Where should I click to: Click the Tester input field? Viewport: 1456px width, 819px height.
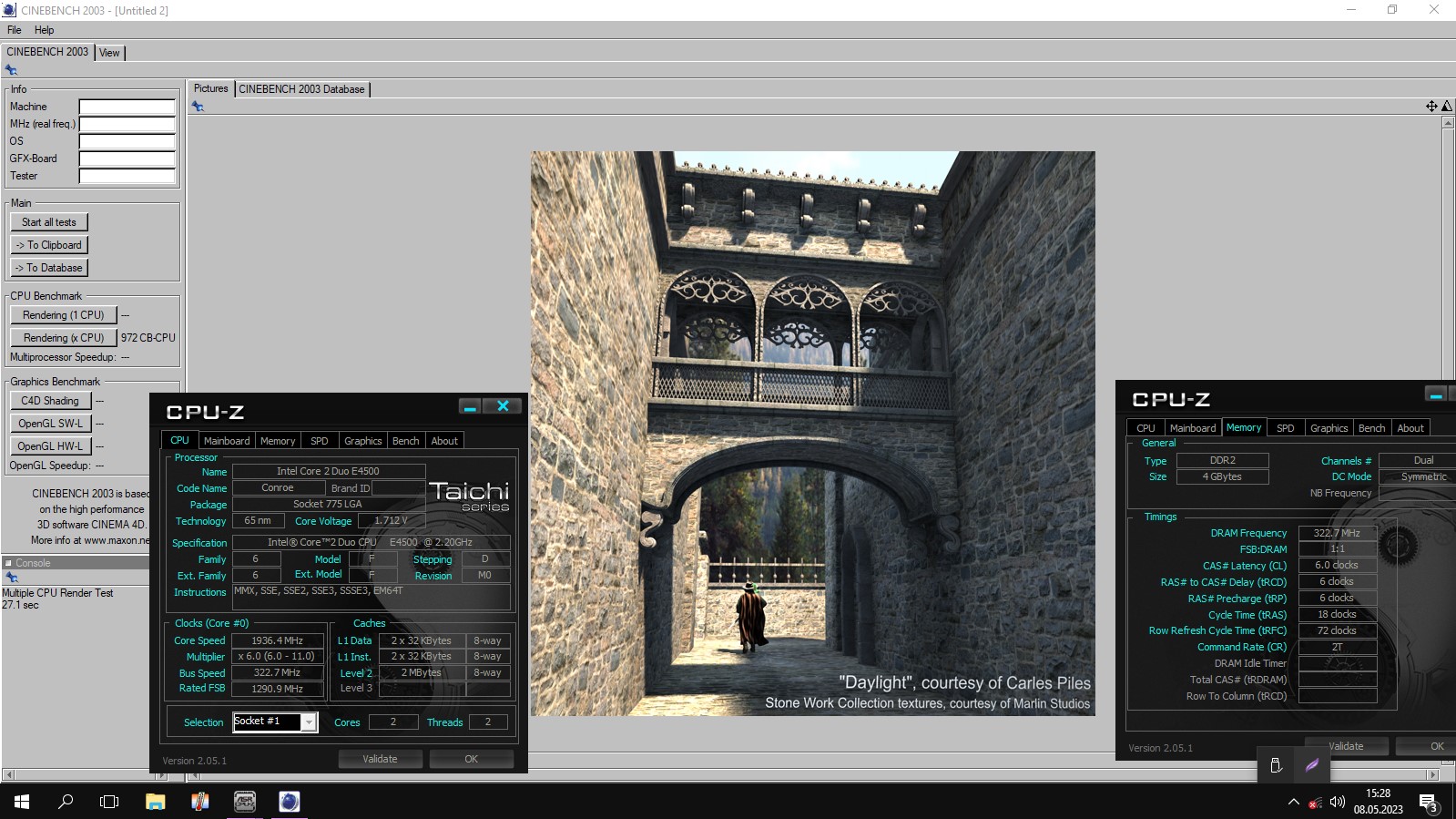(x=127, y=176)
